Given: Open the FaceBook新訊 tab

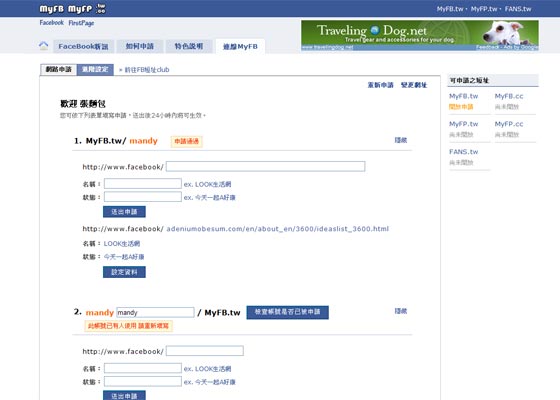Looking at the screenshot, I should [84, 46].
